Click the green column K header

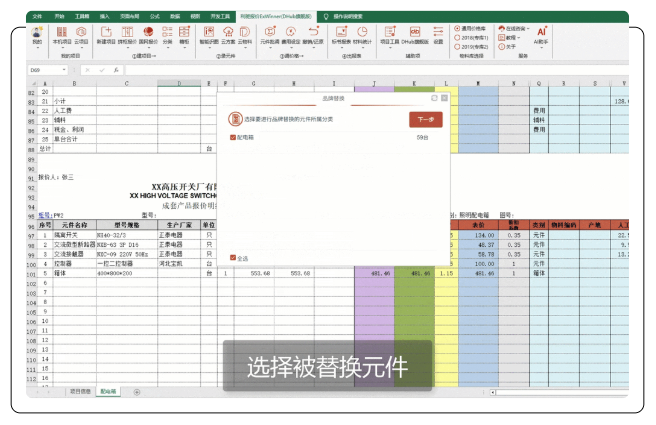pyautogui.click(x=414, y=83)
